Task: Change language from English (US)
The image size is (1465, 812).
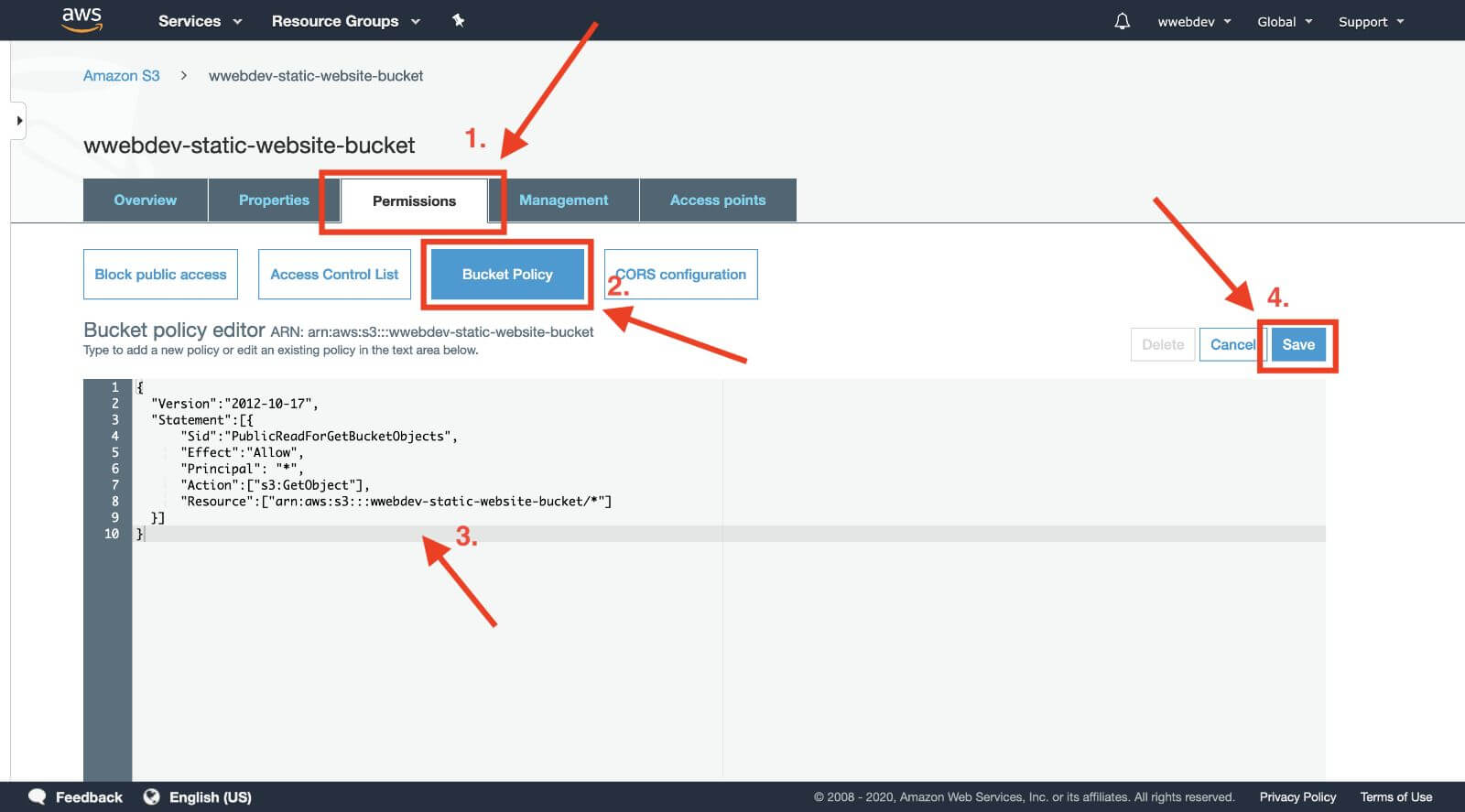Action: click(x=211, y=797)
